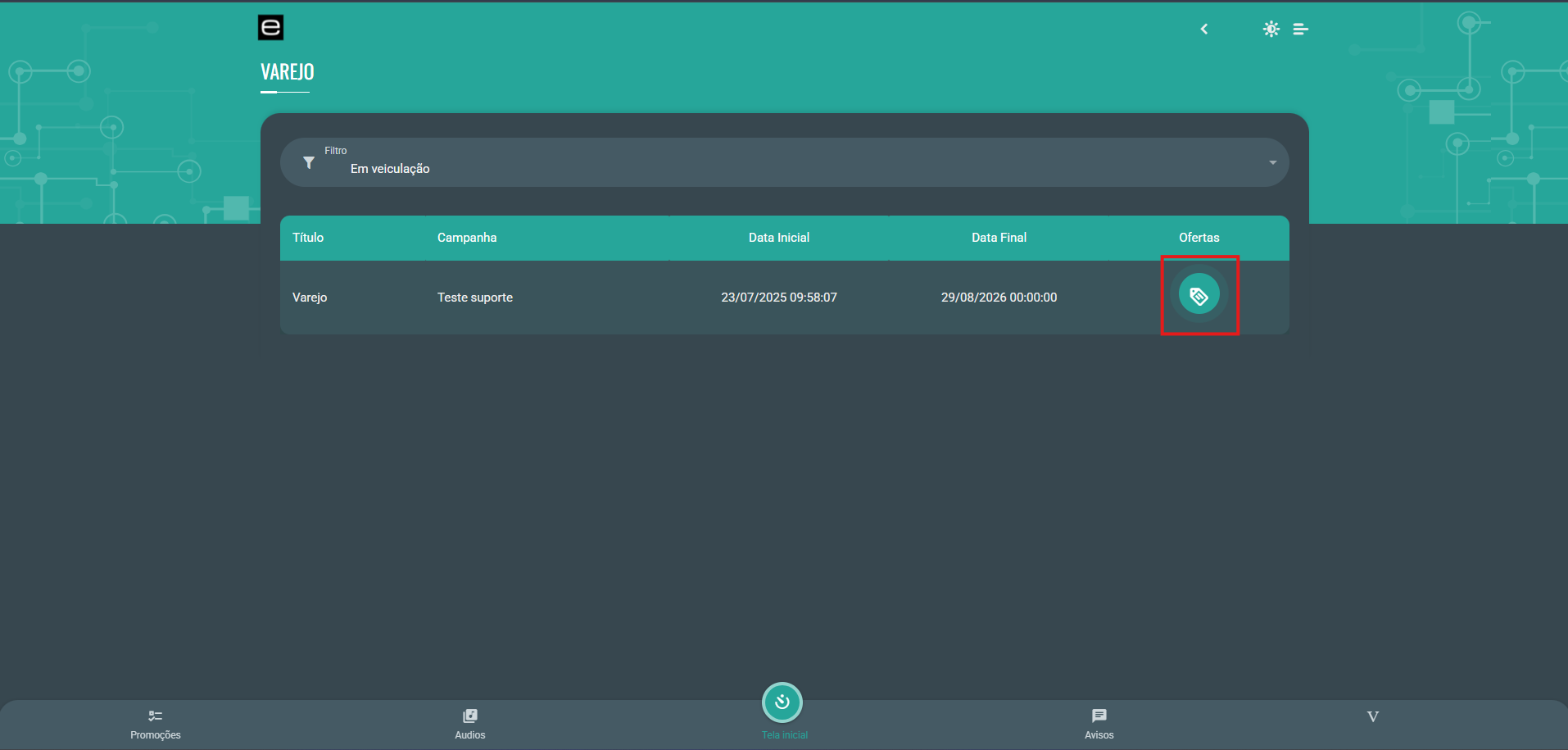Go to Promoções in bottom navigation
1568x750 pixels.
point(156,724)
